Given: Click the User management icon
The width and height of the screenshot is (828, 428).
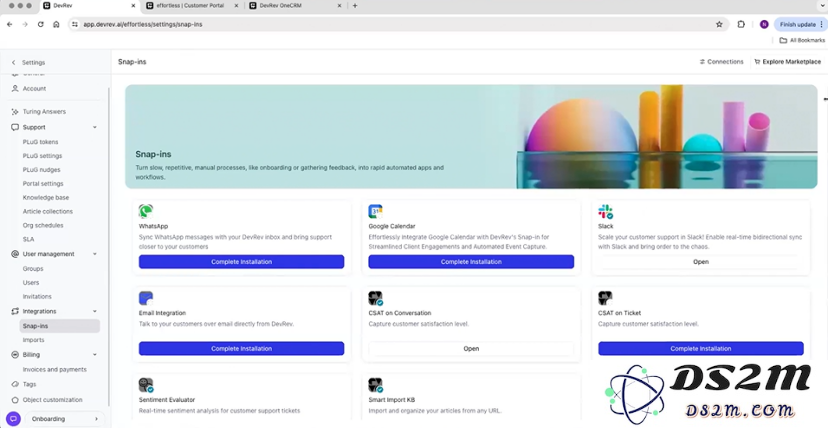Looking at the screenshot, I should (15, 254).
